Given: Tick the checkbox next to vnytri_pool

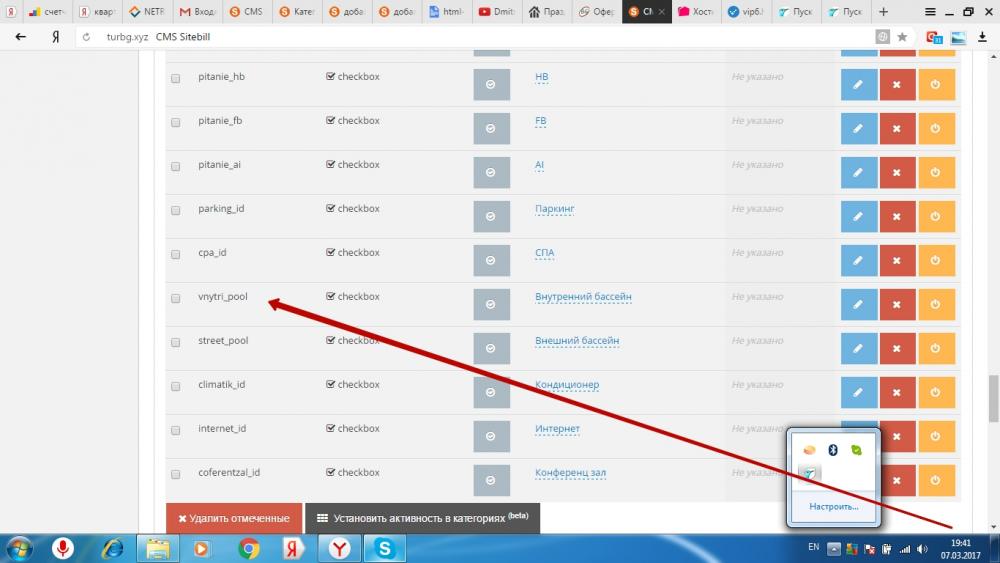Looking at the screenshot, I should click(176, 298).
